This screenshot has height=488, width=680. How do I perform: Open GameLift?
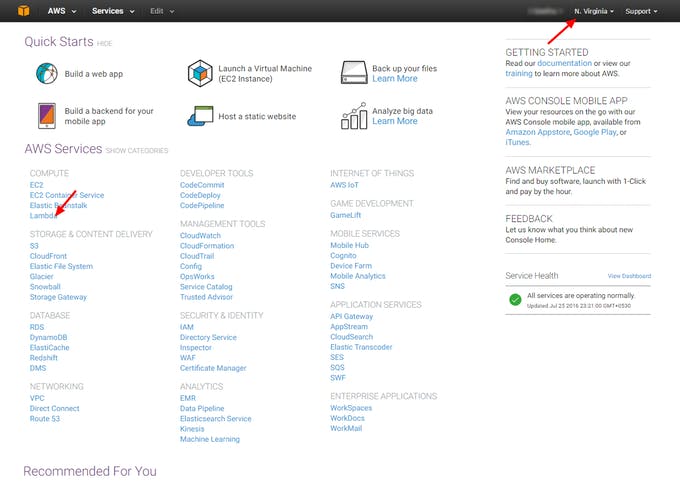coord(345,215)
